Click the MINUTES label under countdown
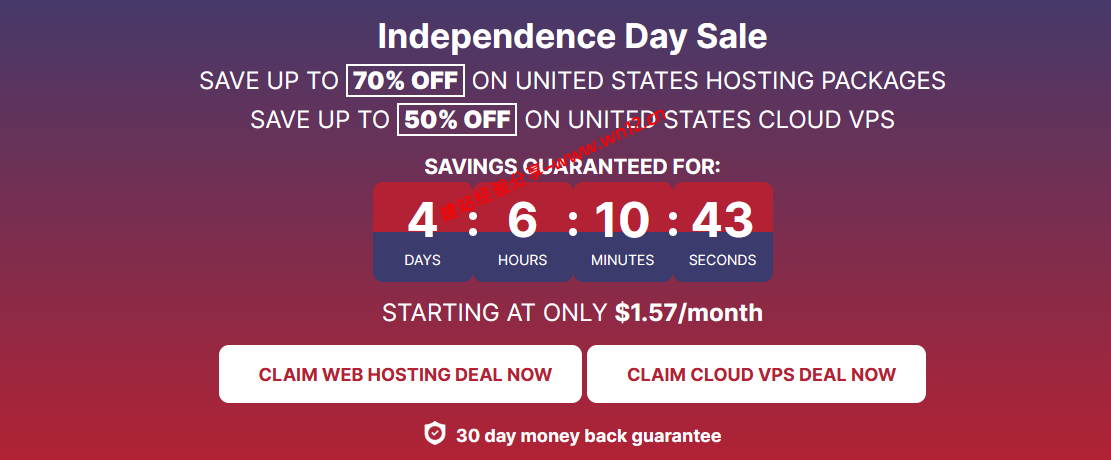Screen dimensions: 1111x460 click(x=622, y=260)
